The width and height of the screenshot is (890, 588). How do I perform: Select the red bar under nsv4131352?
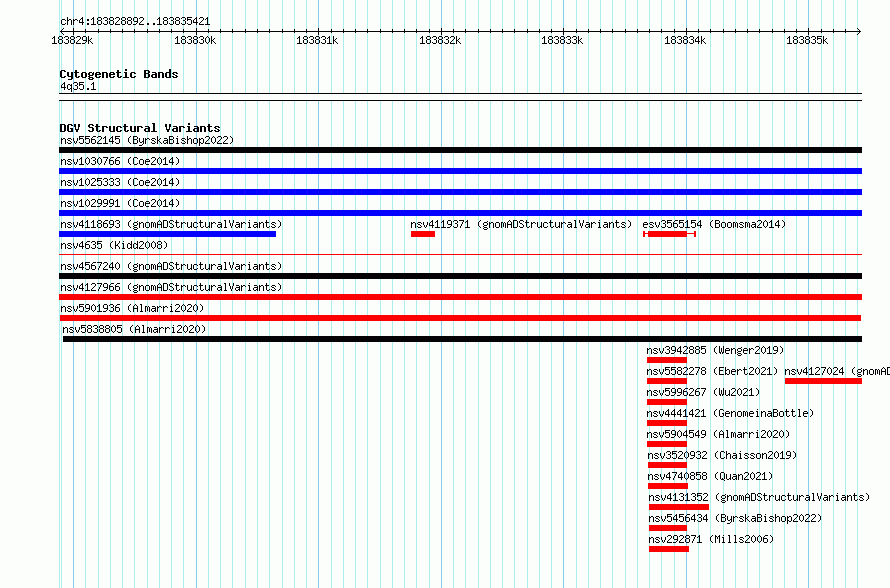point(679,507)
